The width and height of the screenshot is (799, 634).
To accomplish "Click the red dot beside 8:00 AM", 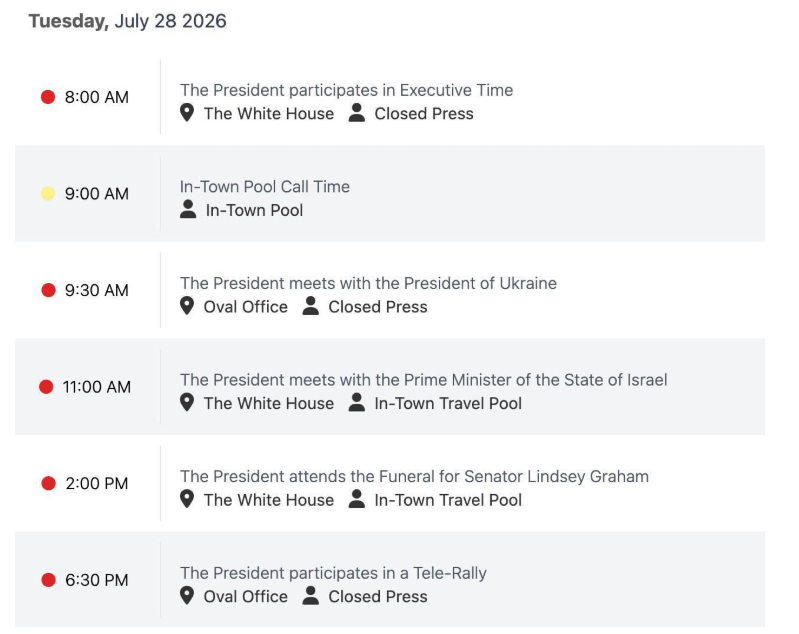I will [48, 97].
